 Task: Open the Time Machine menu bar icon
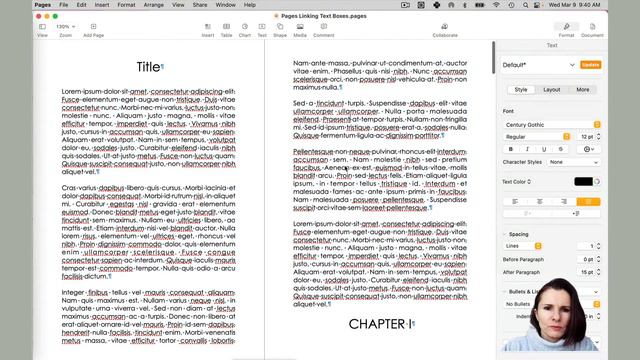click(511, 5)
